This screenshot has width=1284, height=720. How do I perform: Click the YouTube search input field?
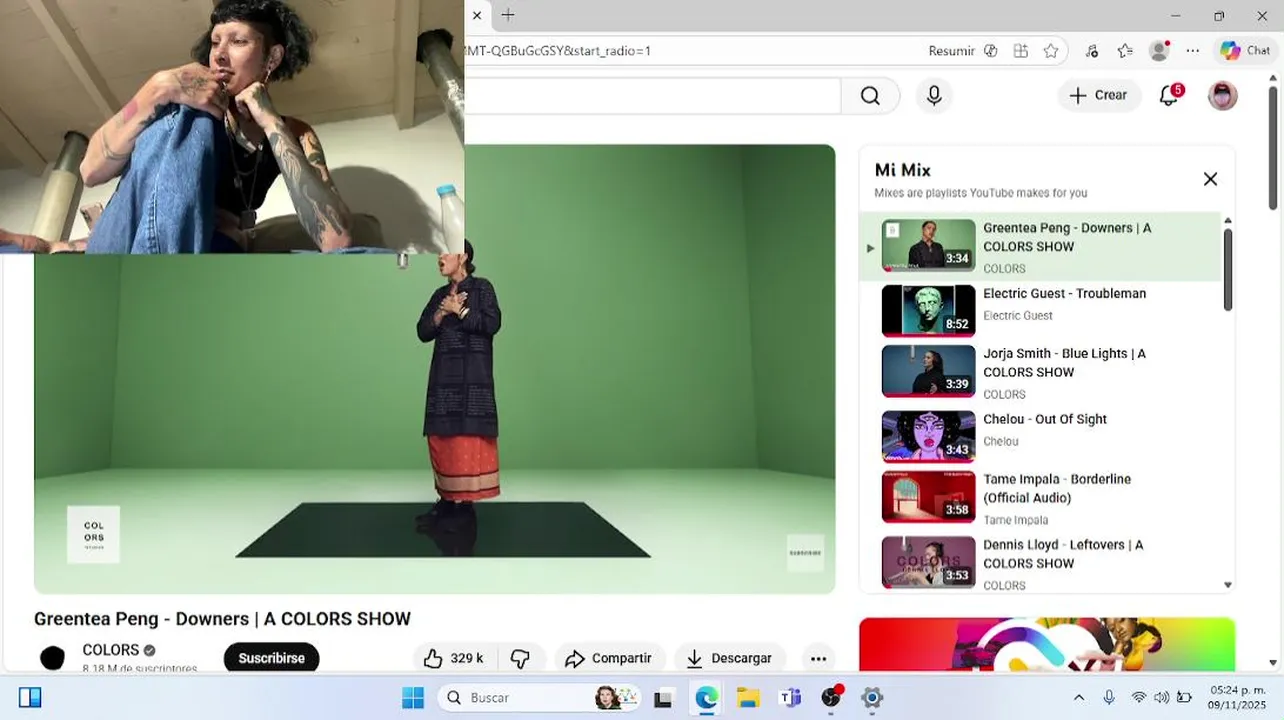point(652,96)
